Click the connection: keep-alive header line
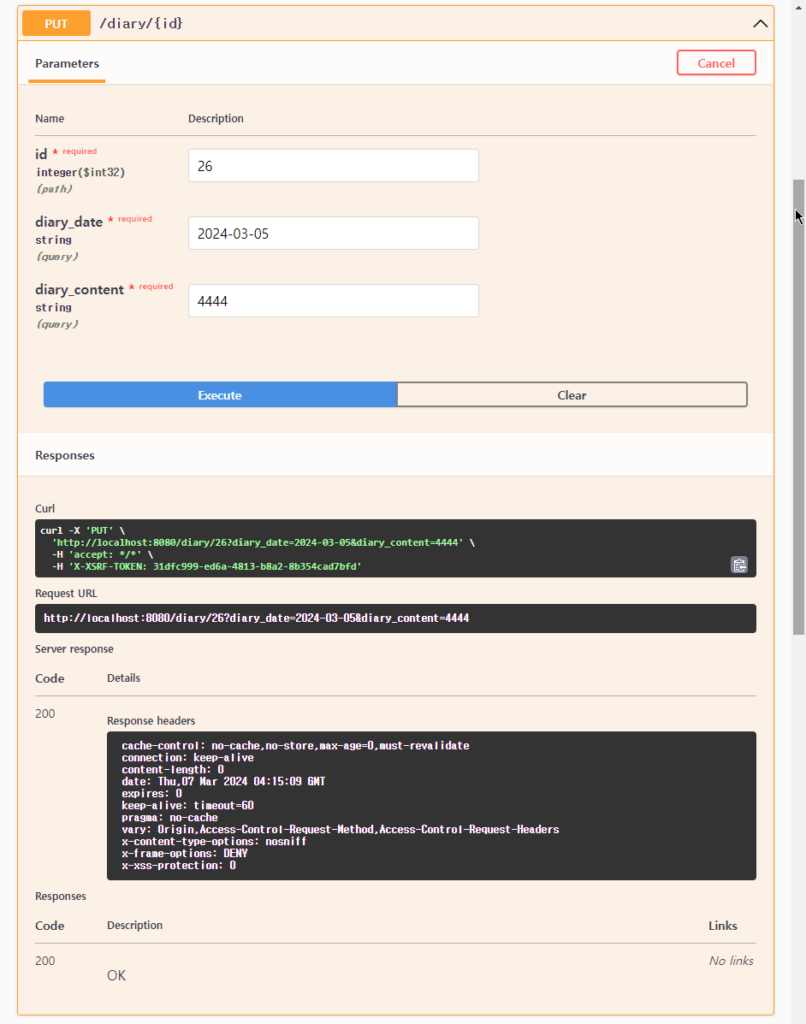 (187, 758)
